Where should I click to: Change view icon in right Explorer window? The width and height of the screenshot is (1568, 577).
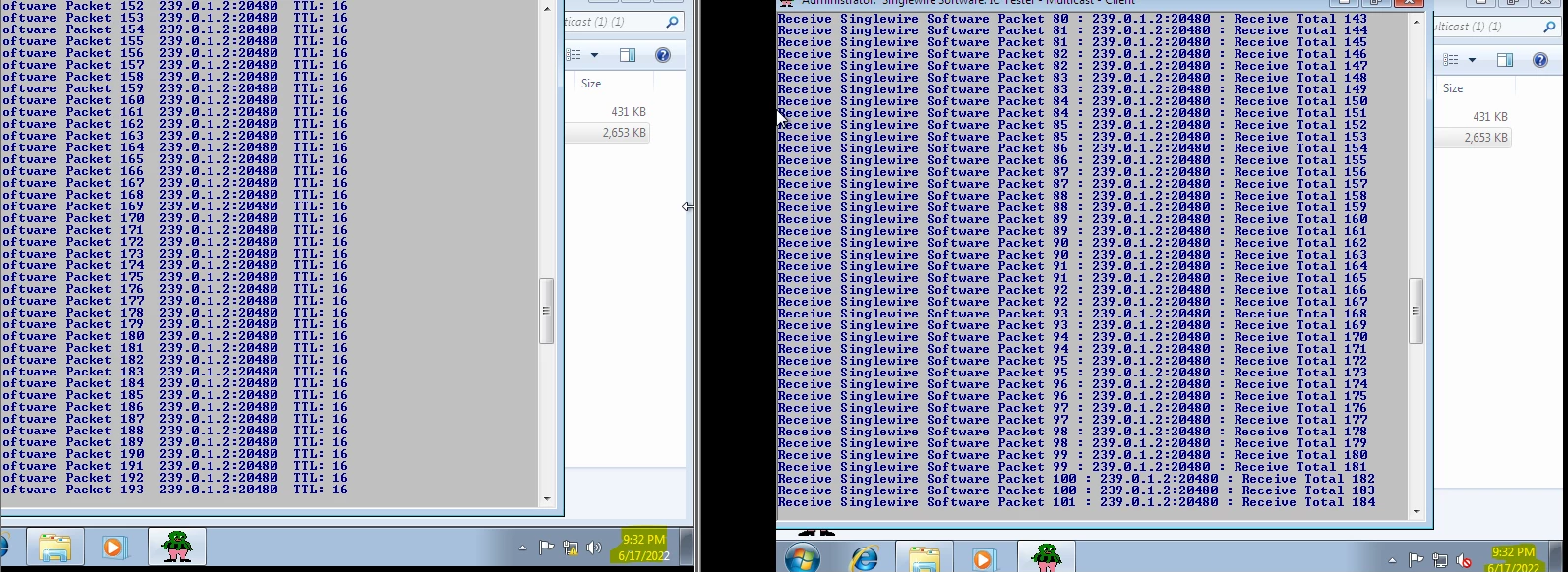(1451, 60)
